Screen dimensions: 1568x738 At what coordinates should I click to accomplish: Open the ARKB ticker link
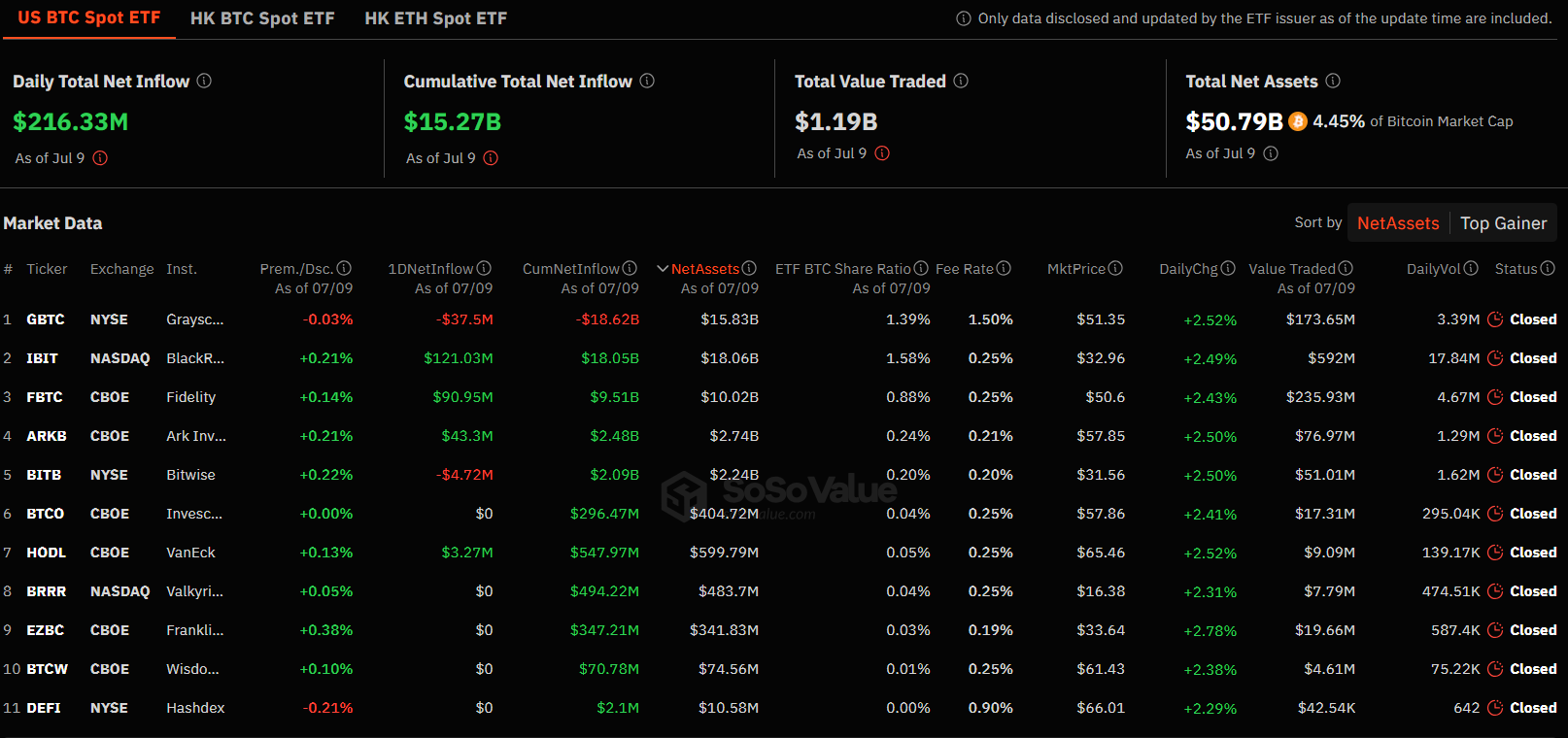pyautogui.click(x=47, y=436)
